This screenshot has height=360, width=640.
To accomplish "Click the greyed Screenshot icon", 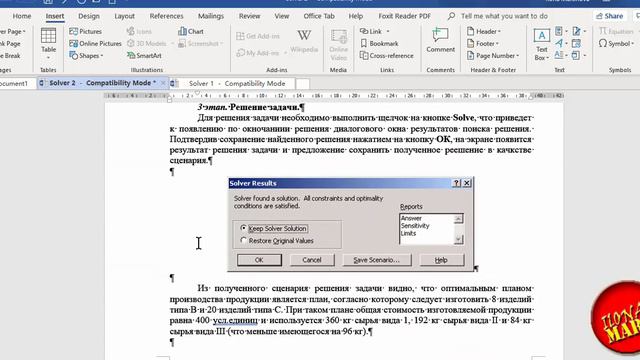I will [182, 43].
